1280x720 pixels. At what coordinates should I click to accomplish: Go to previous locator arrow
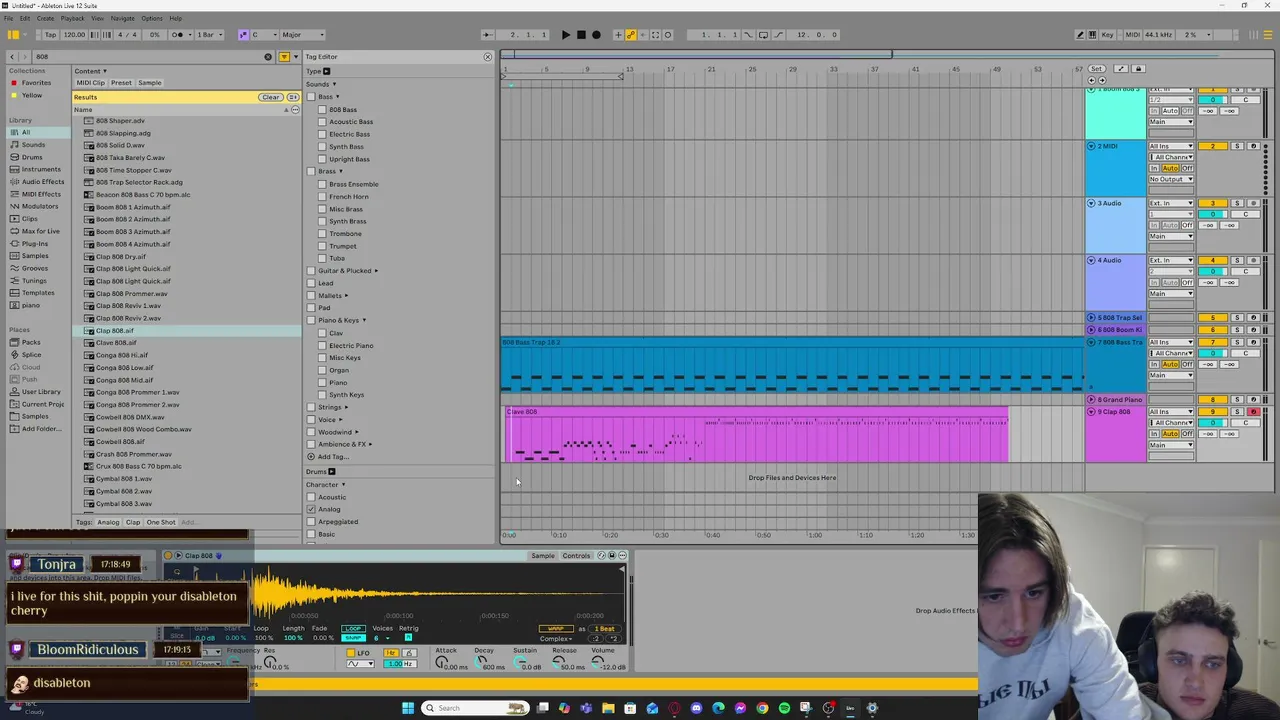tap(1091, 80)
